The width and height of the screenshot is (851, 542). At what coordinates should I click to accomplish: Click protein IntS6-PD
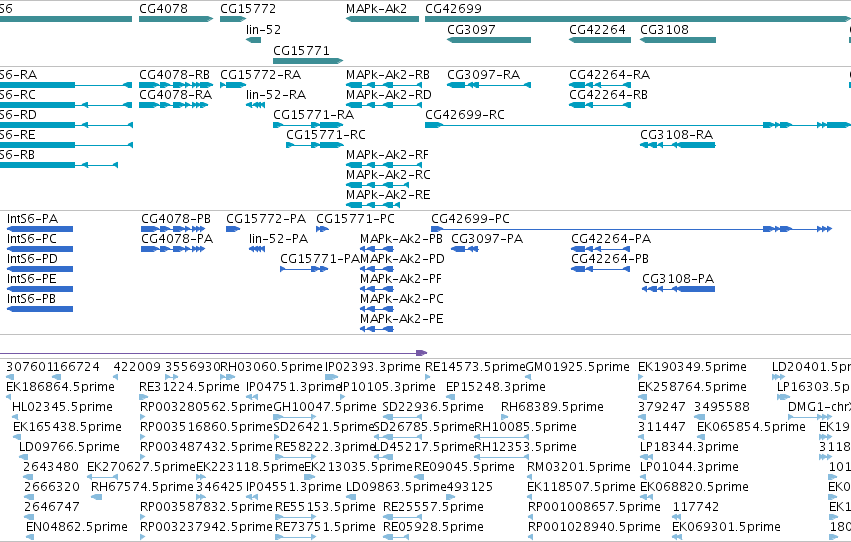[40, 269]
